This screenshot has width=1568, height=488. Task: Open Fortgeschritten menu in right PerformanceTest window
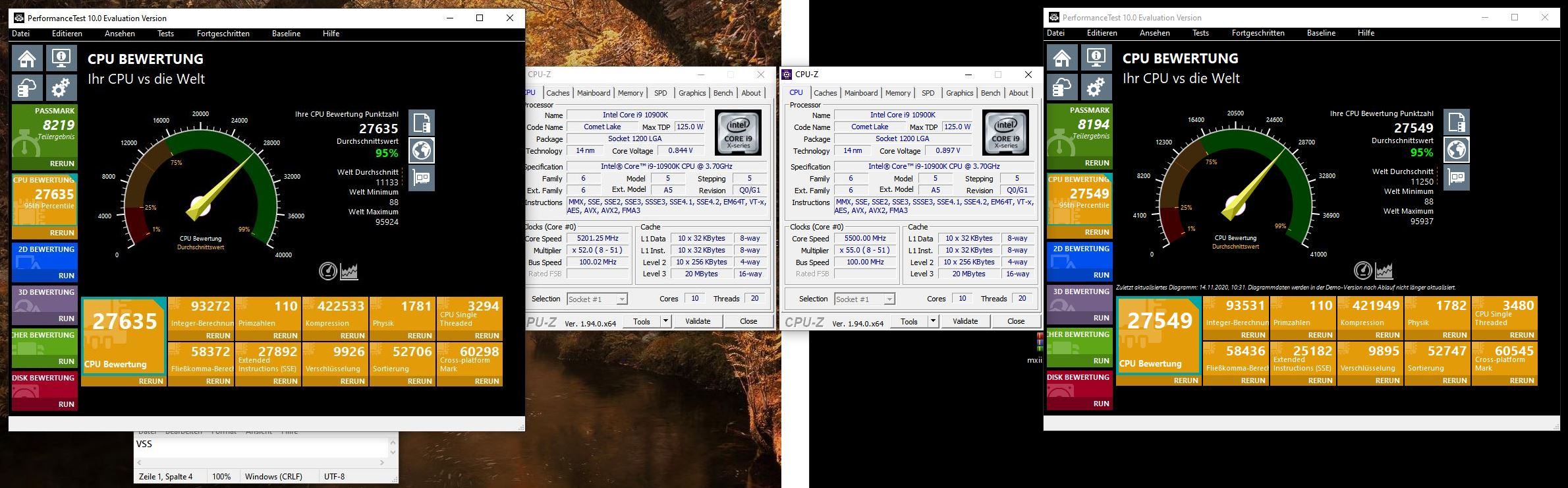[x=1258, y=33]
